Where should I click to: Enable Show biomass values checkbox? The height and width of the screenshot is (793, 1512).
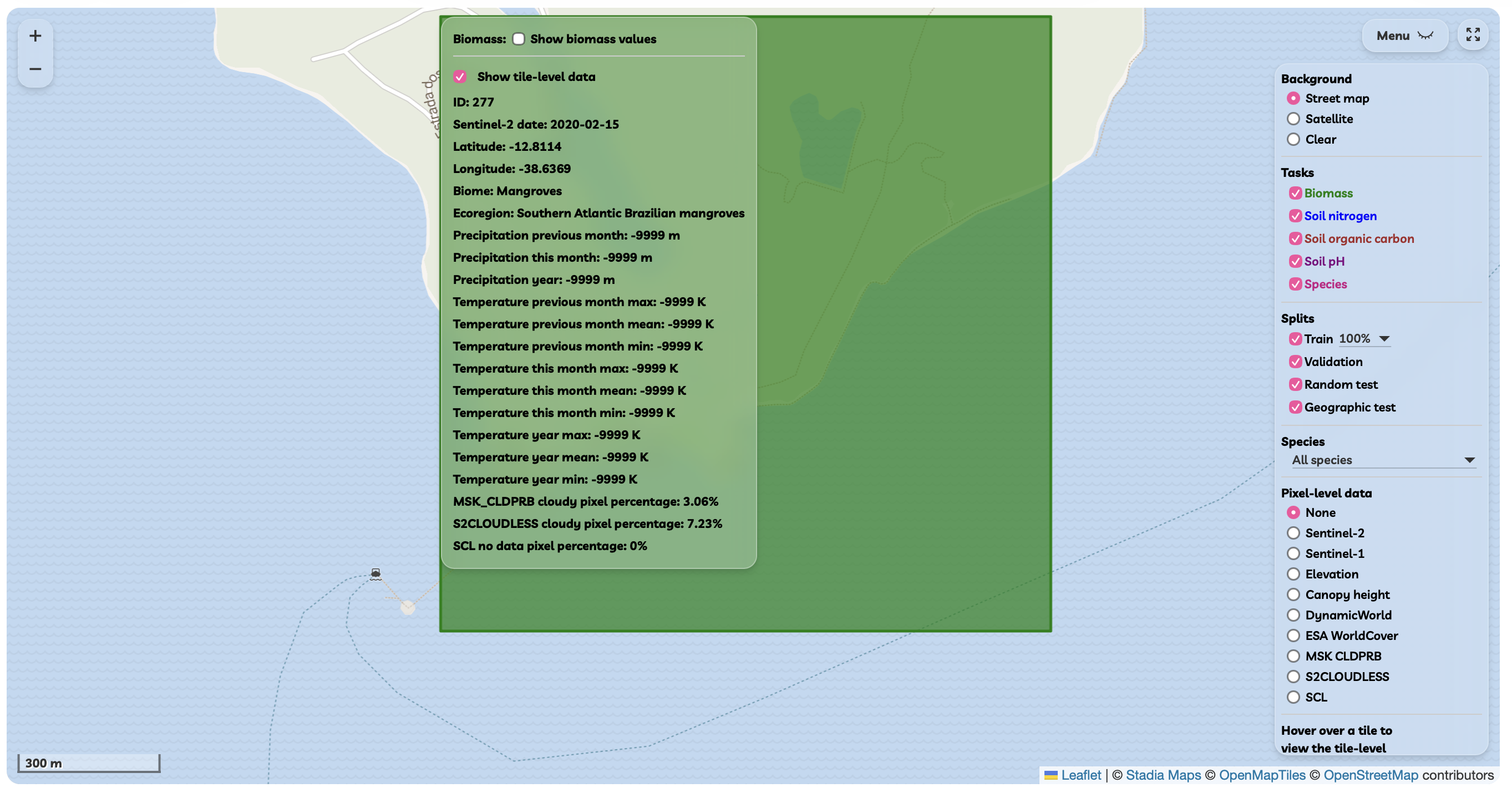click(518, 39)
